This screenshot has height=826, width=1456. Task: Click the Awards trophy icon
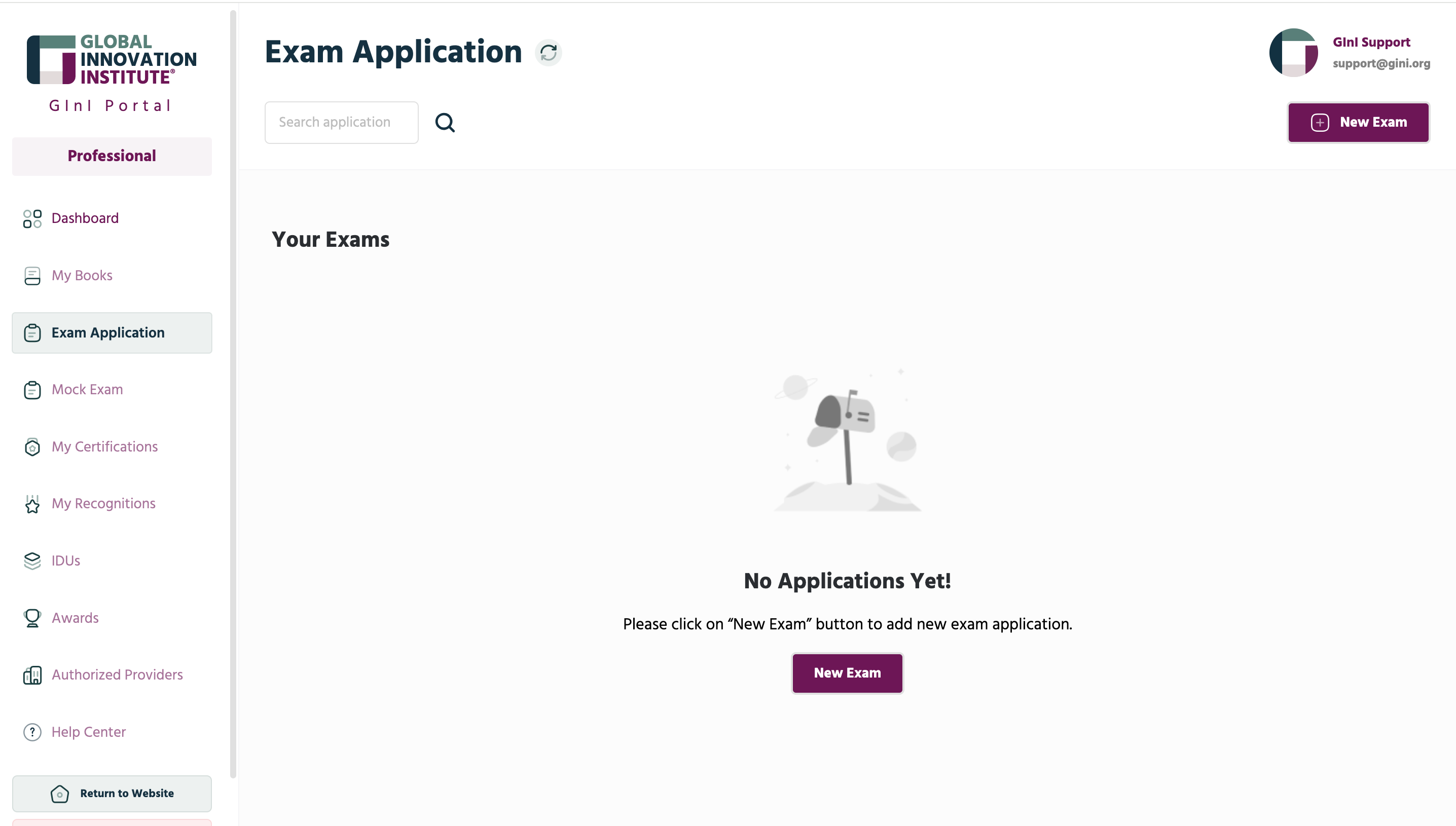[32, 618]
